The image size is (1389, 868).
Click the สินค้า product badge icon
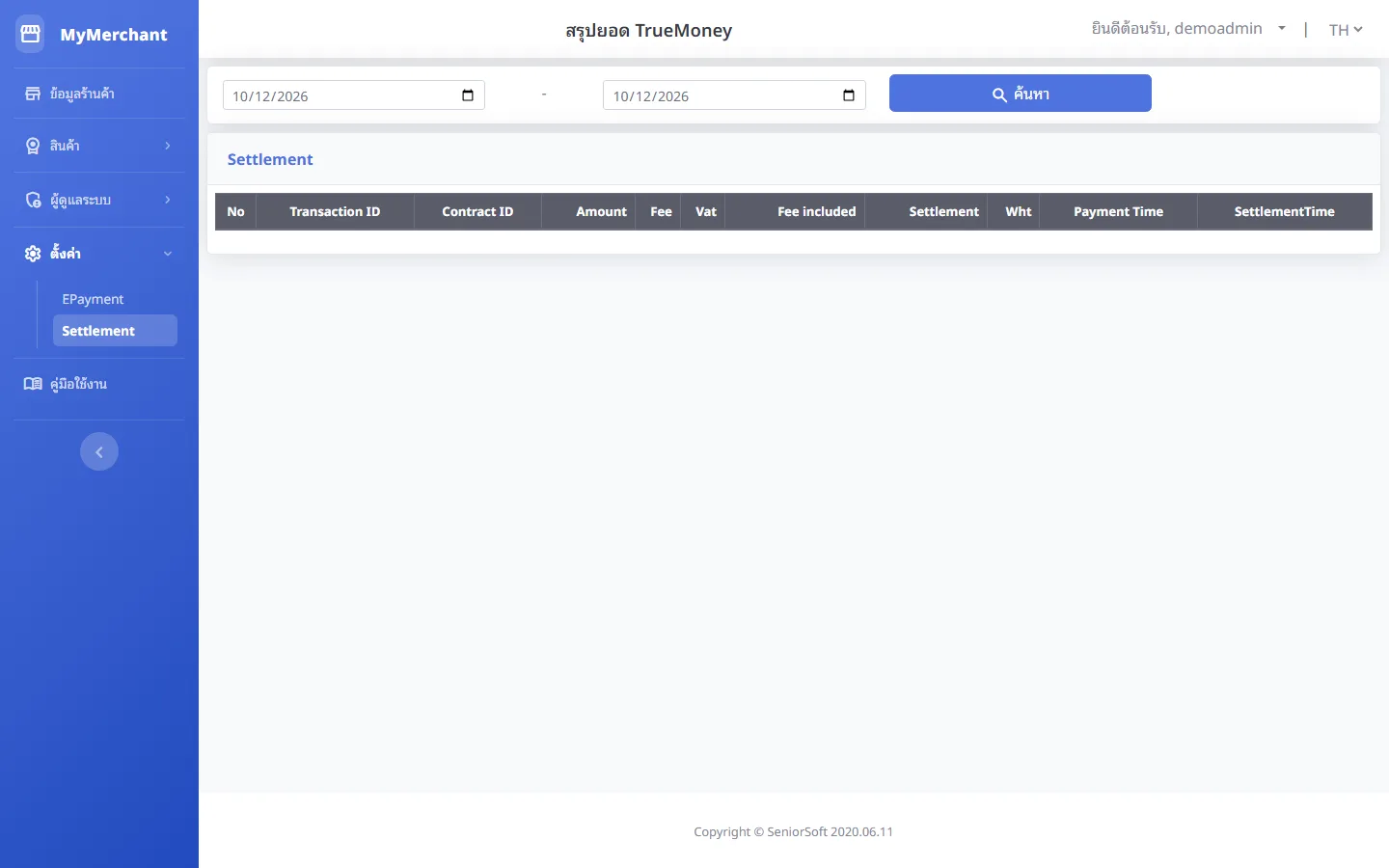pos(33,146)
